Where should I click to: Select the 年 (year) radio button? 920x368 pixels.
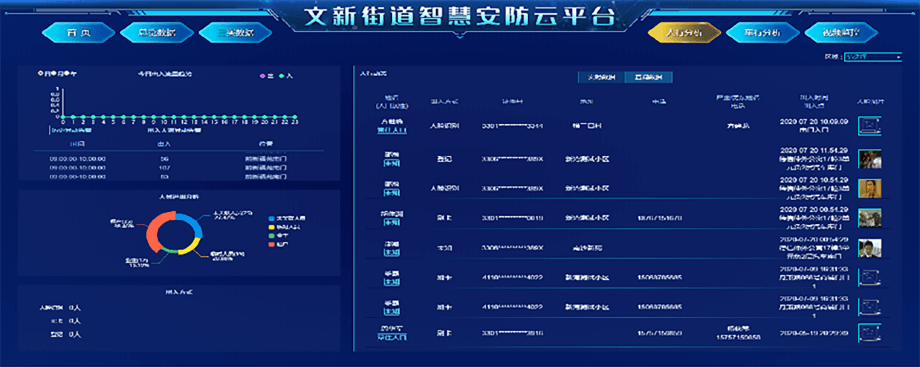coord(66,74)
